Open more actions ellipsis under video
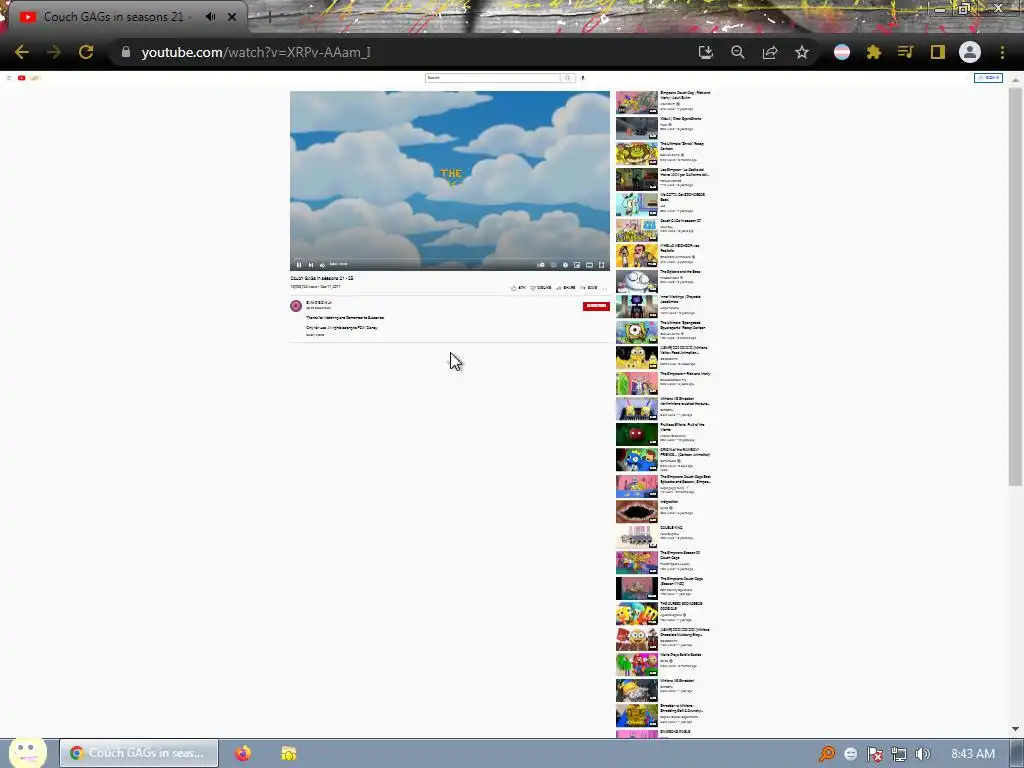 (x=605, y=287)
